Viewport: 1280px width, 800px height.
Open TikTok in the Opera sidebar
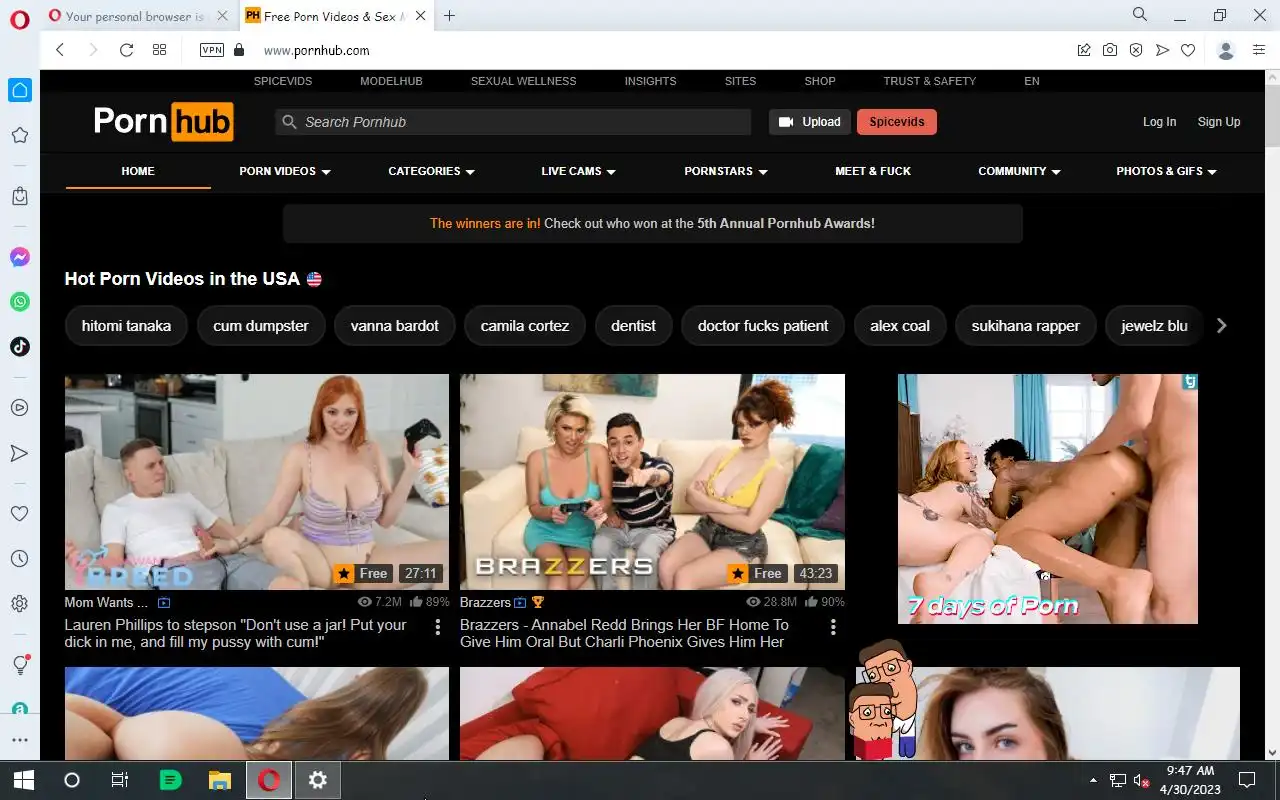(20, 347)
